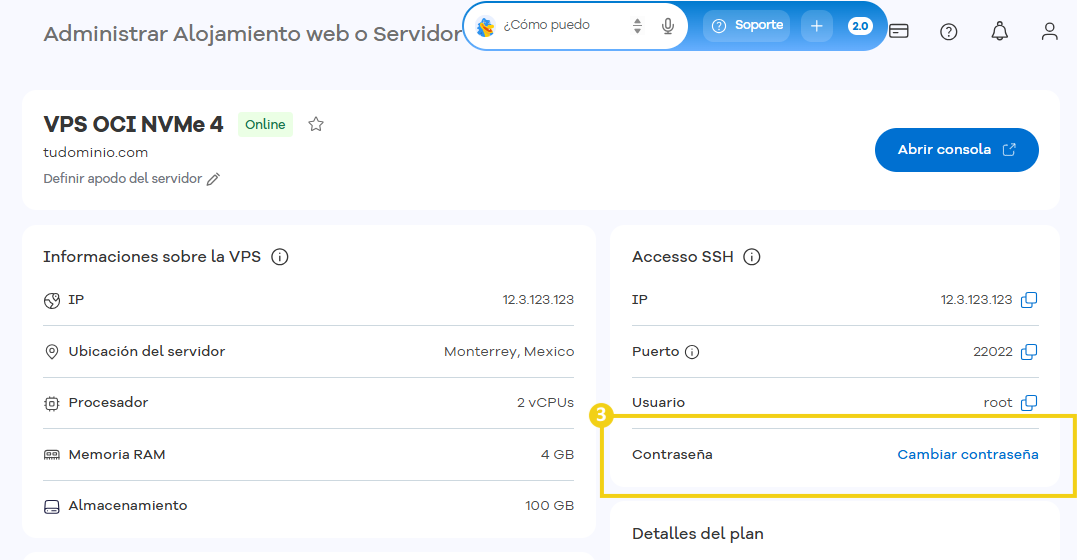Open Soporte help button
Viewport: 1077px width, 560px height.
tap(747, 25)
